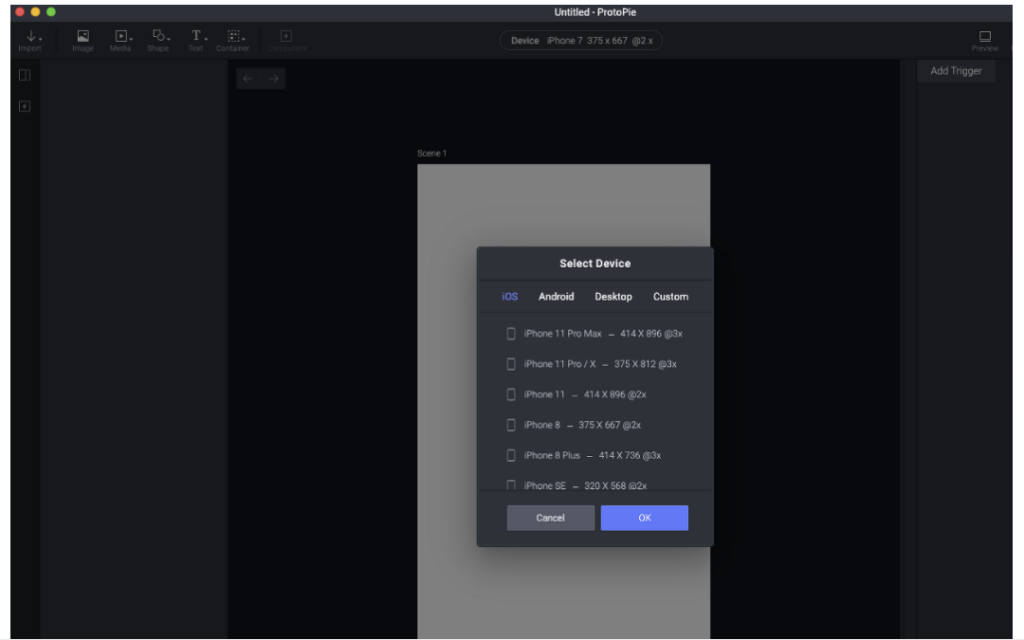Confirm device selection with OK

(x=645, y=518)
